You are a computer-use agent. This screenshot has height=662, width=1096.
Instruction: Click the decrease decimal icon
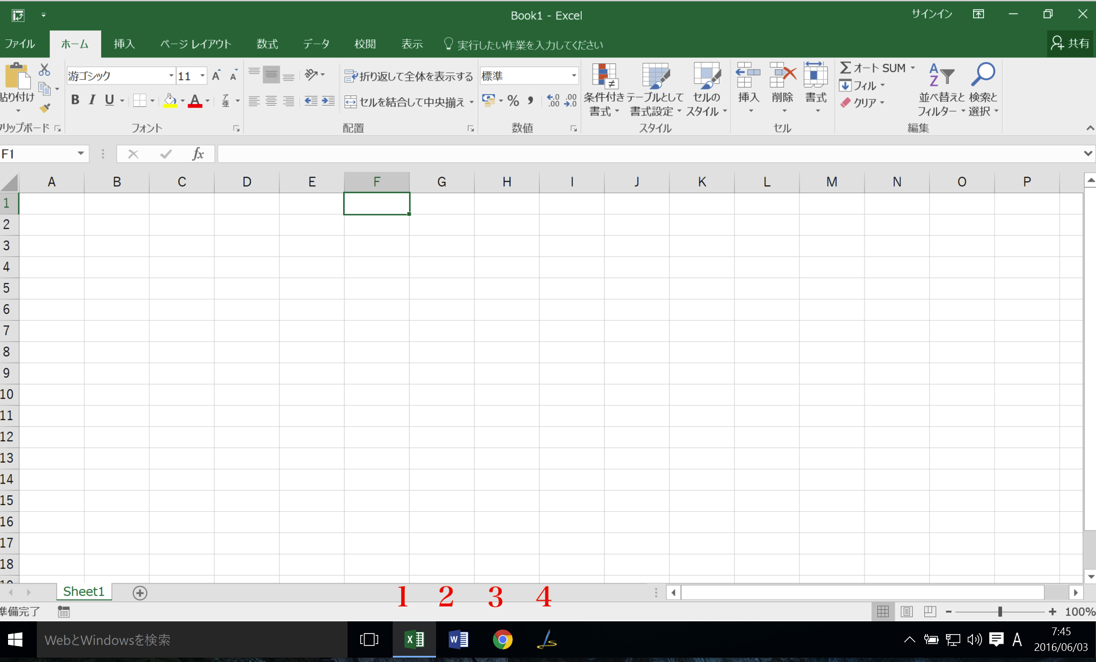pos(570,101)
